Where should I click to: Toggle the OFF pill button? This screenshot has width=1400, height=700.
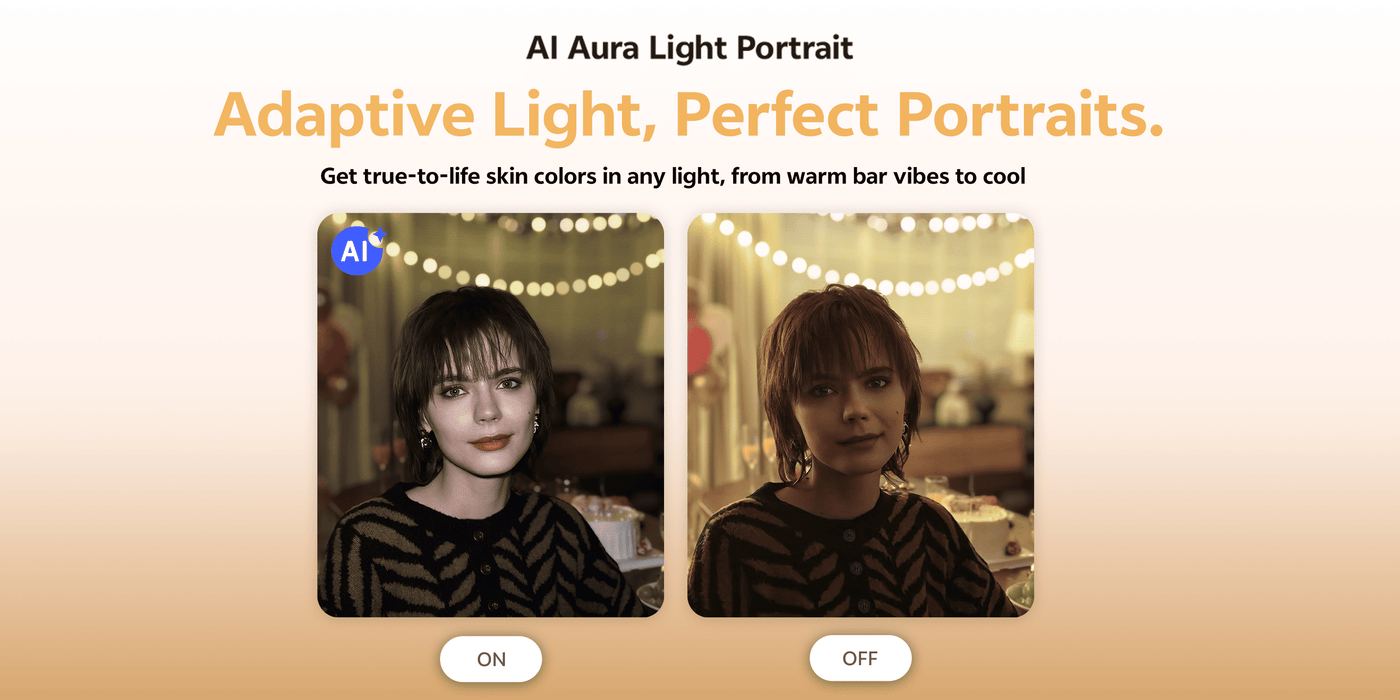860,658
